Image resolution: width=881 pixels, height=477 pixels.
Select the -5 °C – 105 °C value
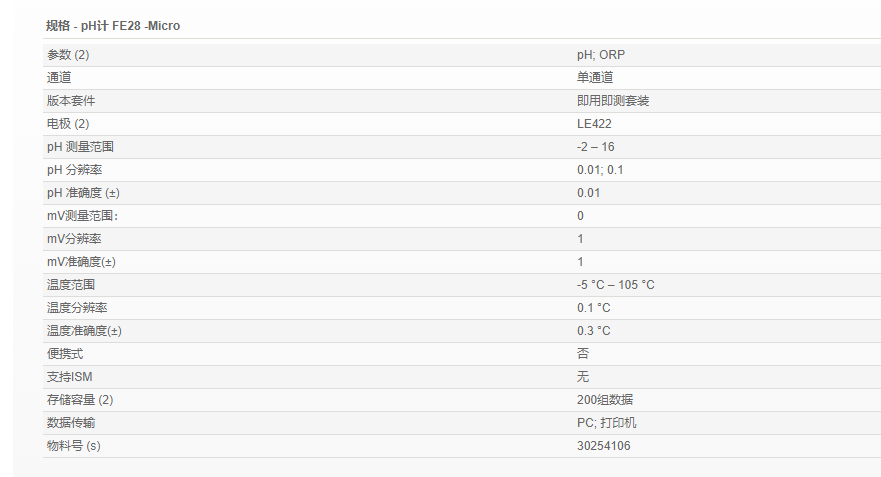coord(616,285)
